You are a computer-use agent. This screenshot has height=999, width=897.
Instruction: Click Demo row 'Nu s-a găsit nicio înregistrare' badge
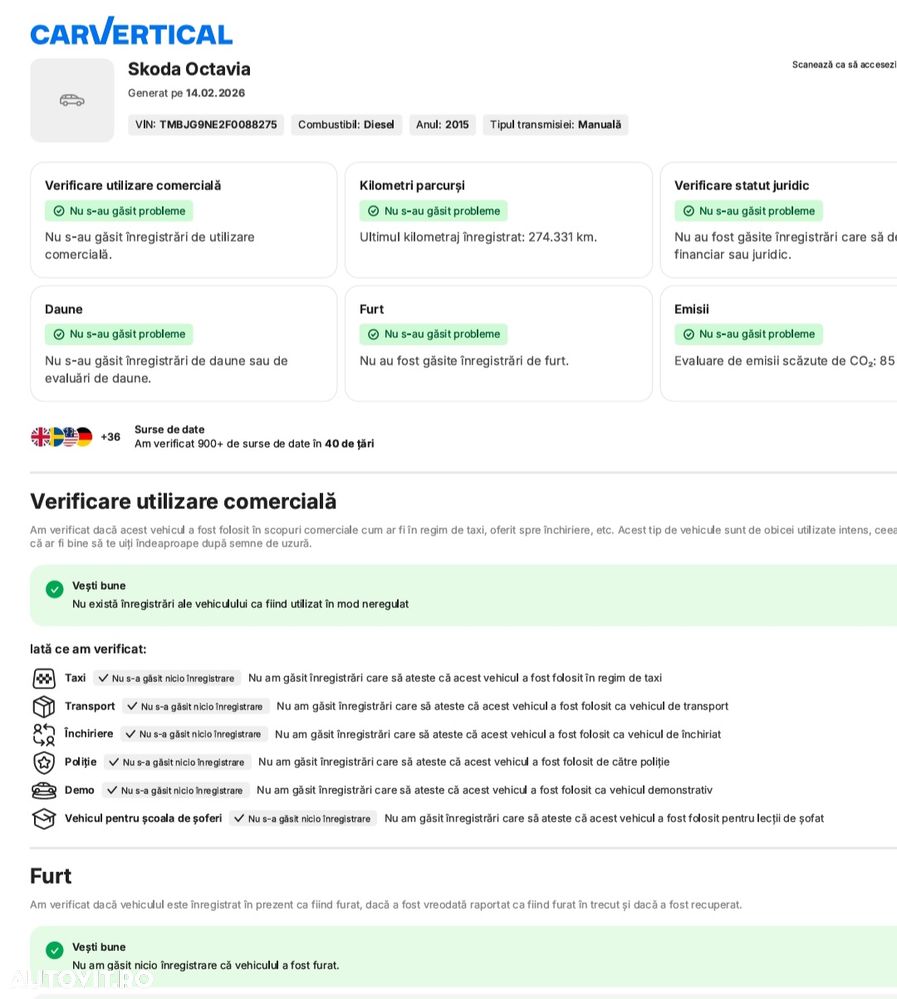pyautogui.click(x=176, y=790)
